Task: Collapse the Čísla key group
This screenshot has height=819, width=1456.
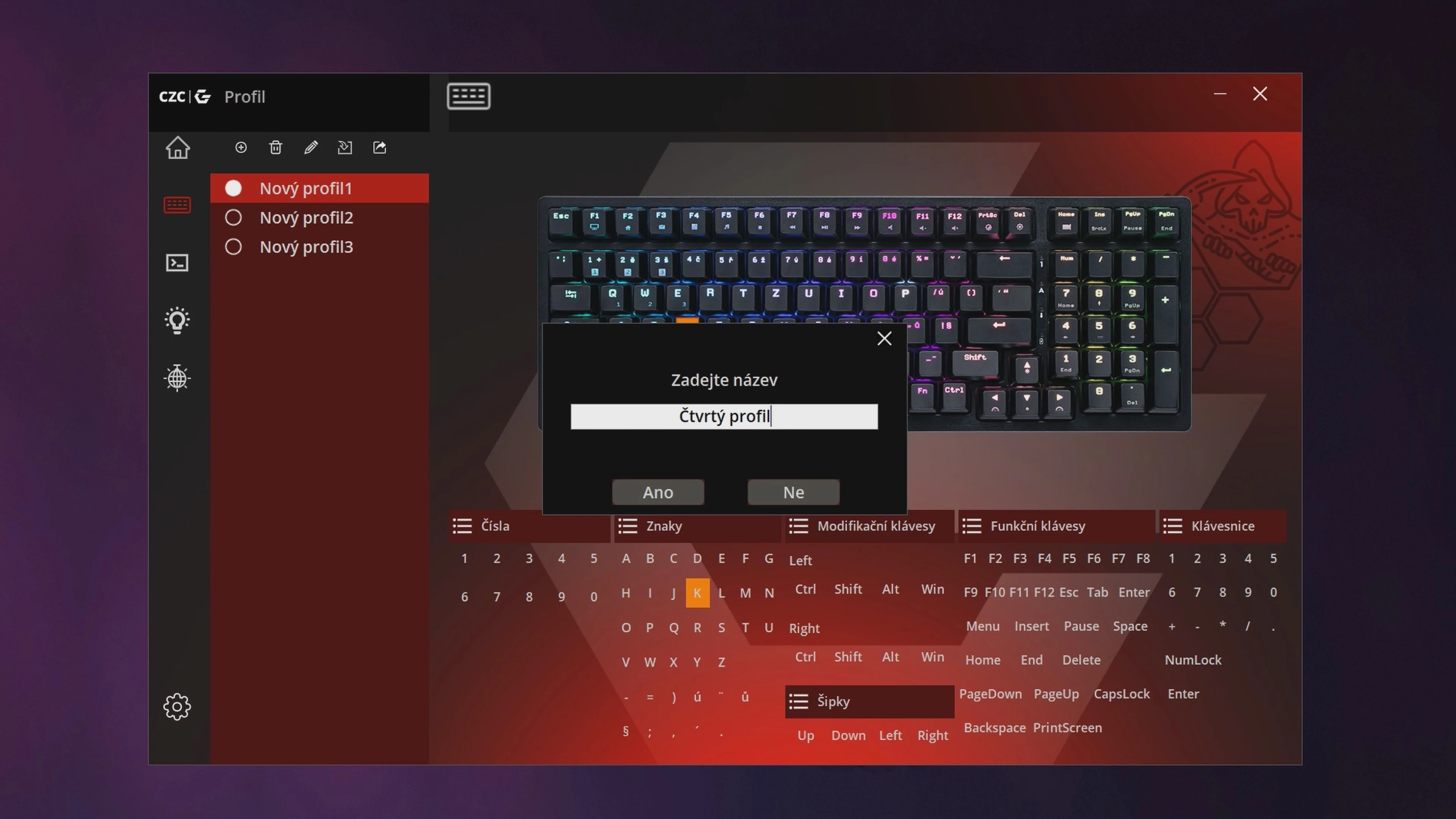Action: (x=462, y=526)
